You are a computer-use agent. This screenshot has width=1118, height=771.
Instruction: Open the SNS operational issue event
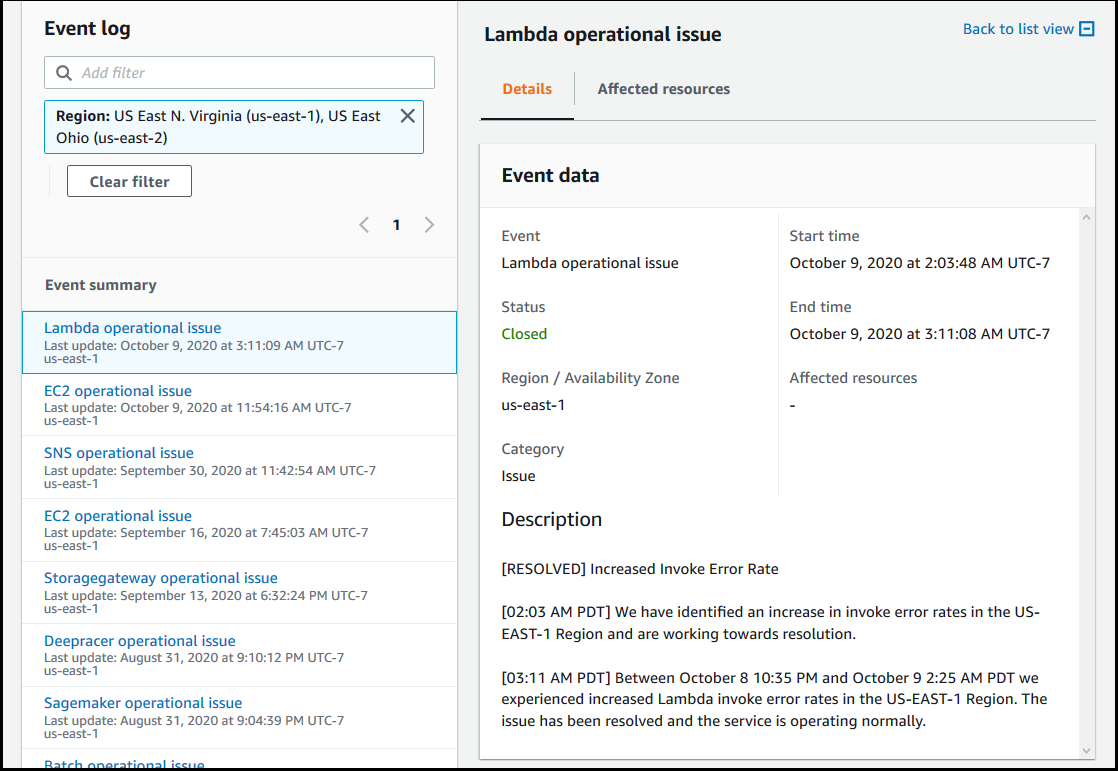[119, 452]
